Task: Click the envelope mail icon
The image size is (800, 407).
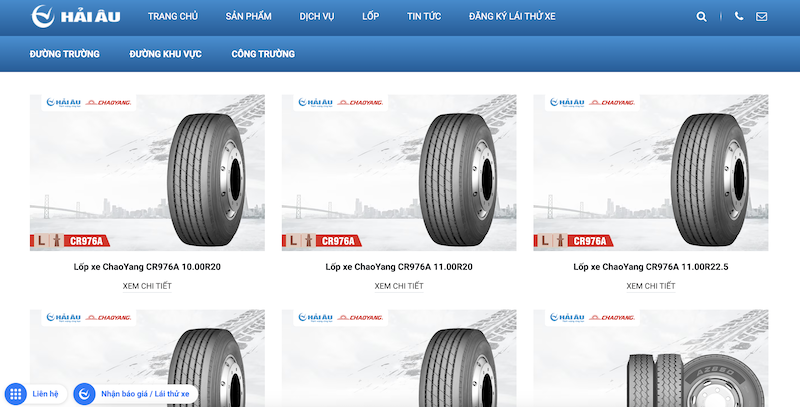Action: [x=762, y=17]
